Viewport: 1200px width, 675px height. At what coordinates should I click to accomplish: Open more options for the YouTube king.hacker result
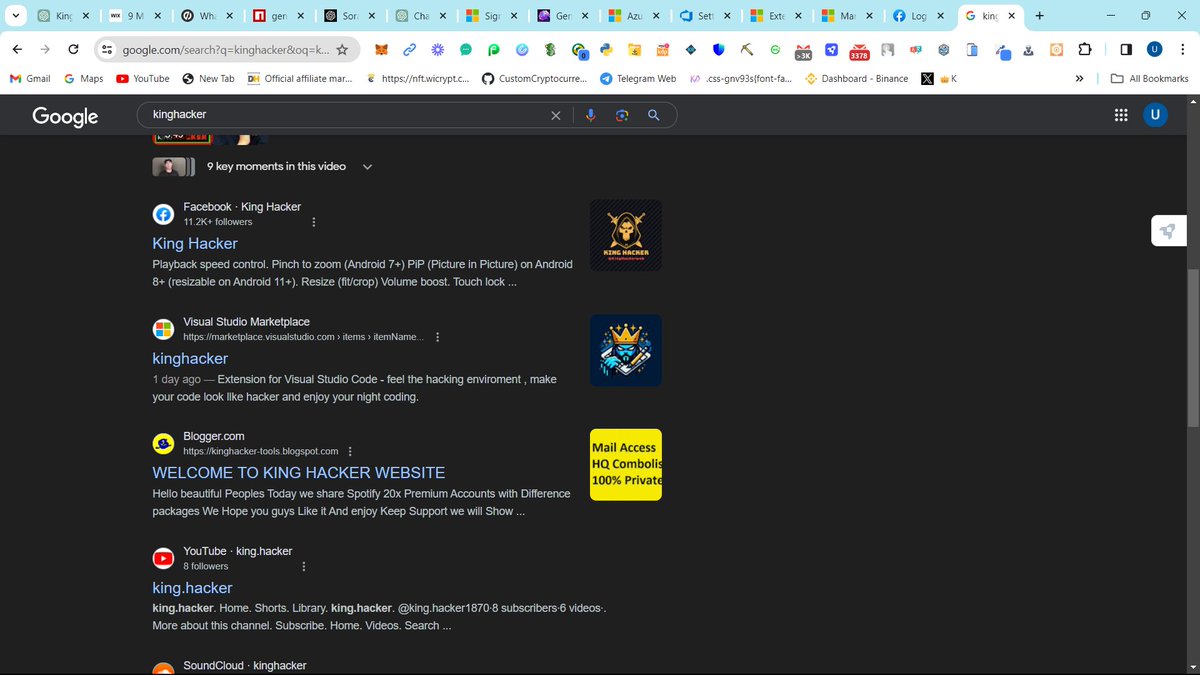(304, 566)
